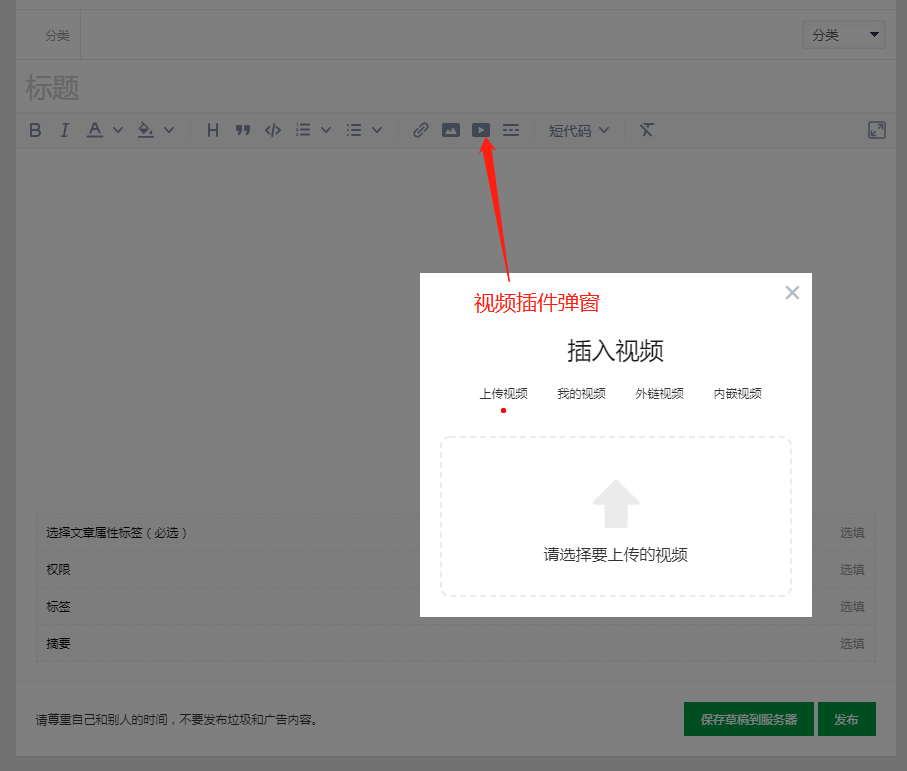
Task: Switch to the 内嵌视频 tab
Action: (x=737, y=393)
